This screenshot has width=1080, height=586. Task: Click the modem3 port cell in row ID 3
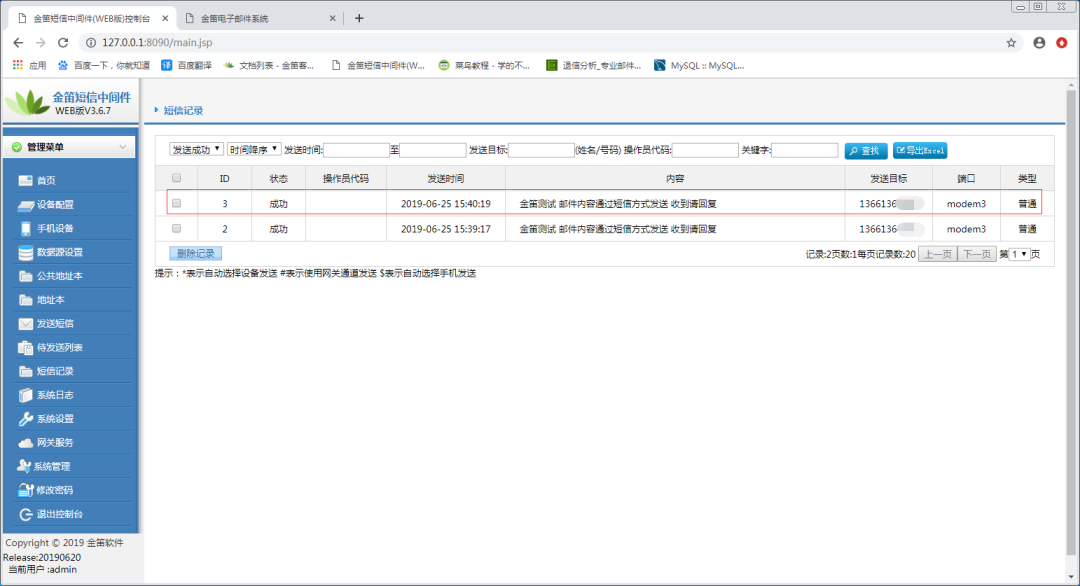pos(966,204)
